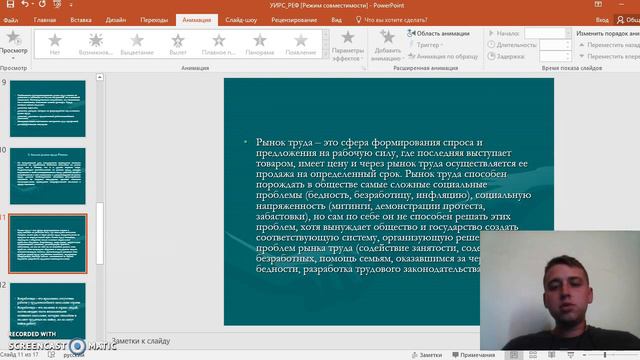This screenshot has height=360, width=640.
Task: Select slide 11 thumbnail
Action: (48, 244)
